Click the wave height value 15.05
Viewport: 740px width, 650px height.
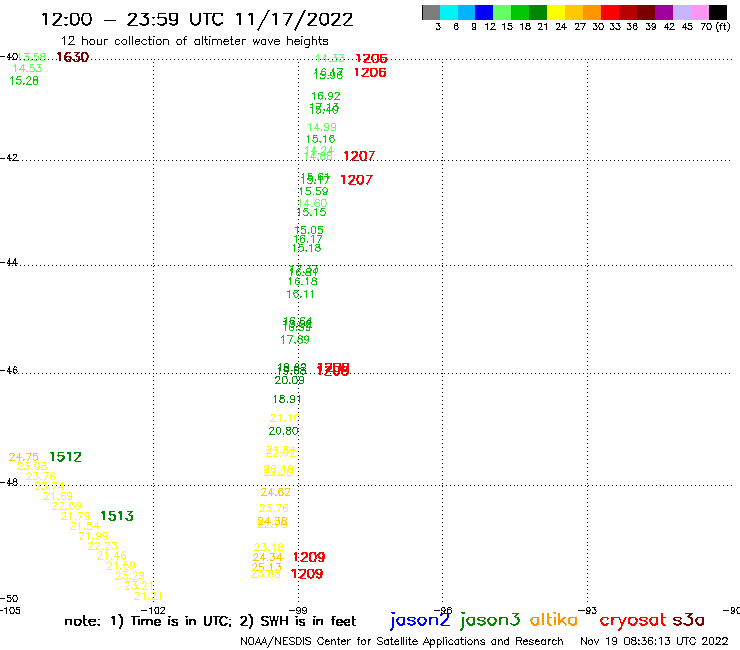(x=309, y=230)
